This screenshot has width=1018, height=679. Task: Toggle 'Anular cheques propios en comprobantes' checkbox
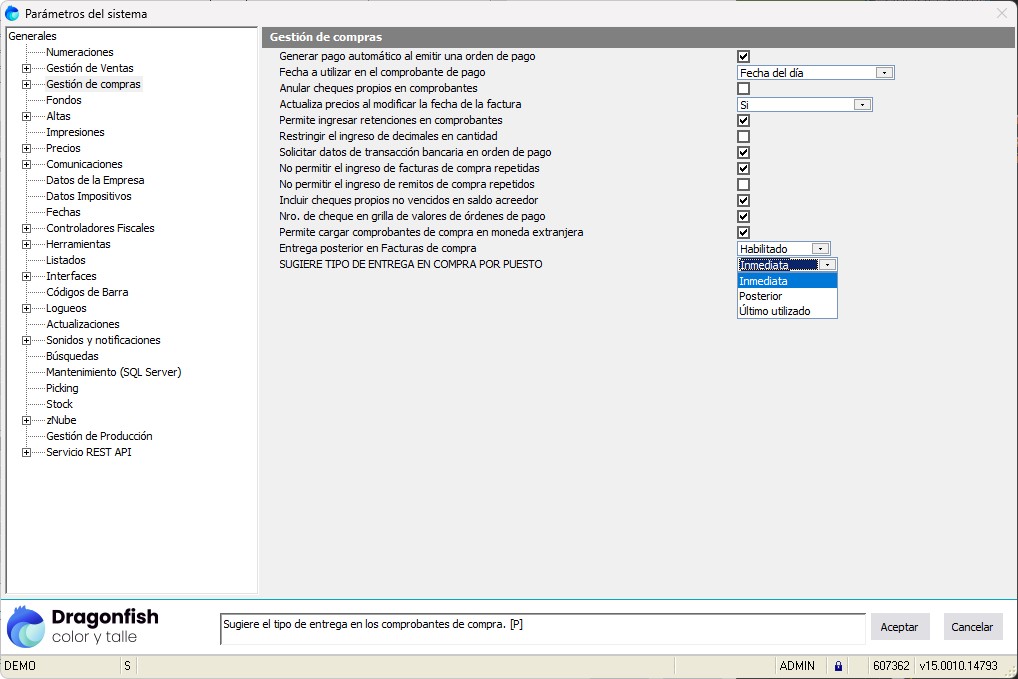coord(743,89)
